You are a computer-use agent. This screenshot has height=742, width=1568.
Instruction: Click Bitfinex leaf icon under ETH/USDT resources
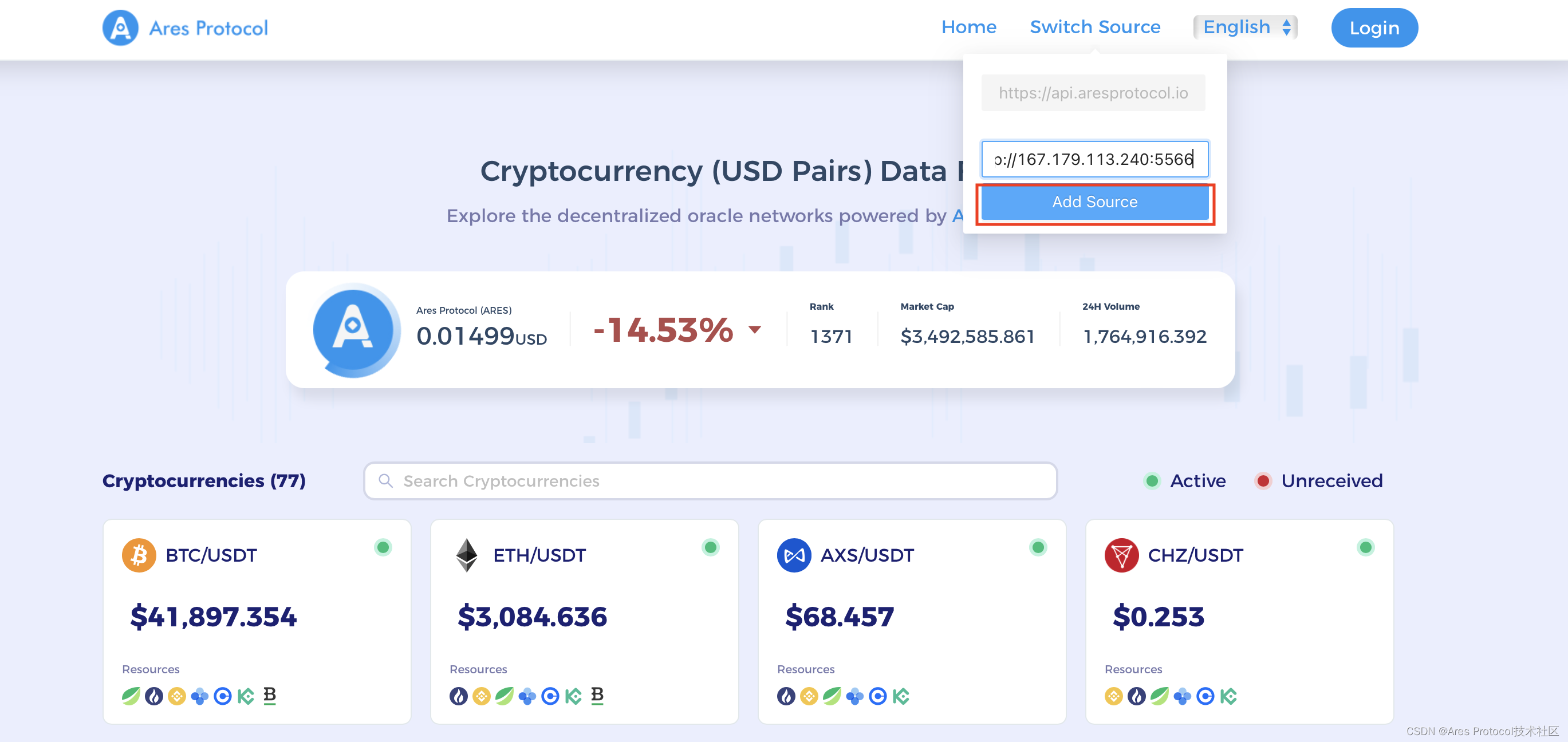coord(504,696)
